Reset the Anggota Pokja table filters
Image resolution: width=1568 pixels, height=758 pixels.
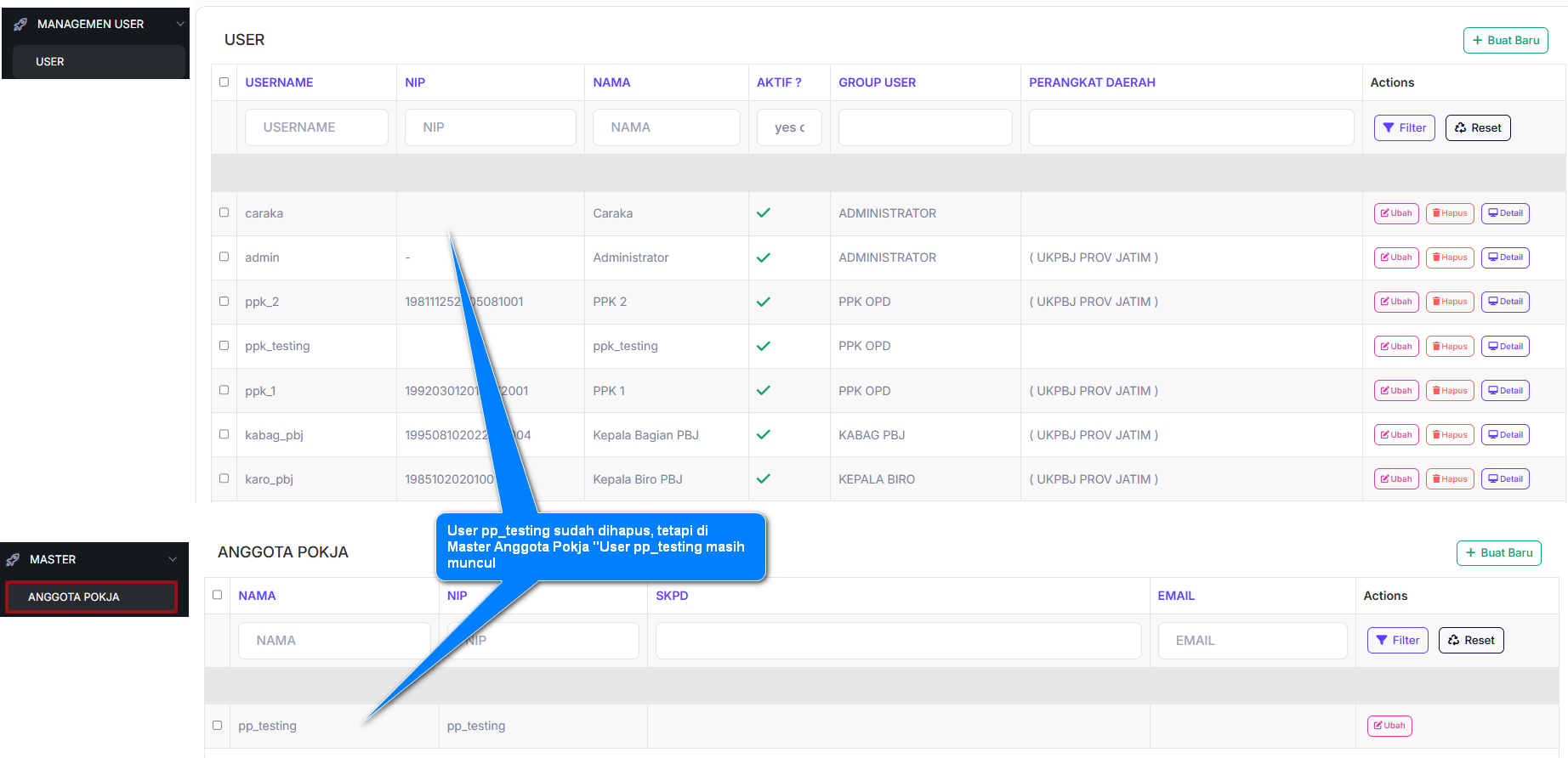click(1470, 641)
